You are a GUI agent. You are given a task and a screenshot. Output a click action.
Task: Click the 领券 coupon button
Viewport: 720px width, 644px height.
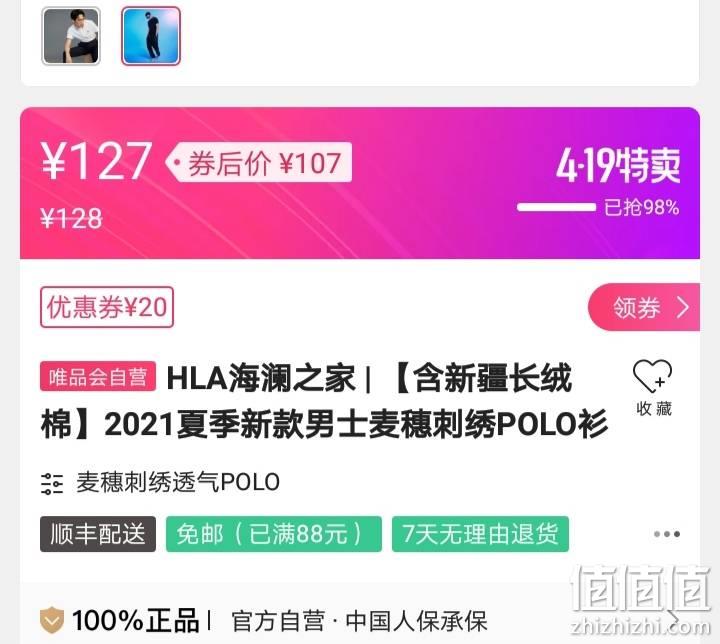click(x=644, y=307)
